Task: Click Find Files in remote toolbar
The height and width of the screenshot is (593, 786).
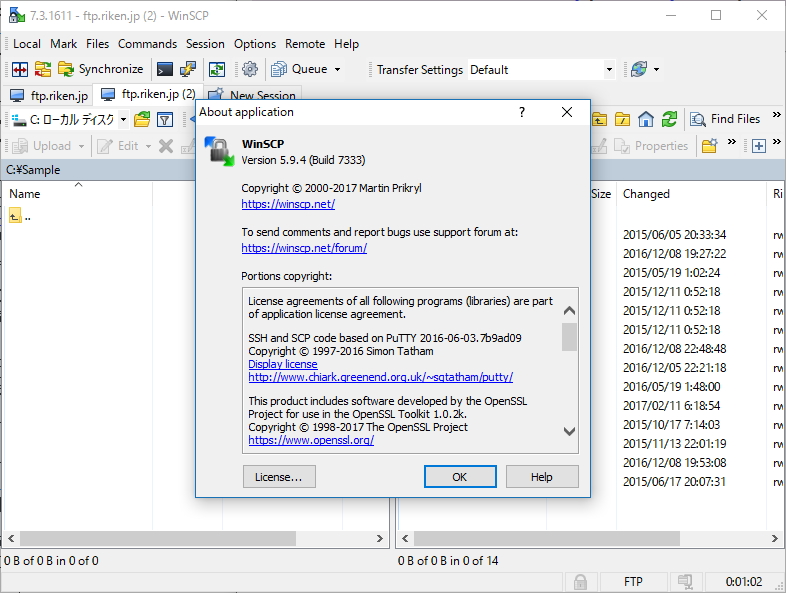Action: (x=725, y=119)
